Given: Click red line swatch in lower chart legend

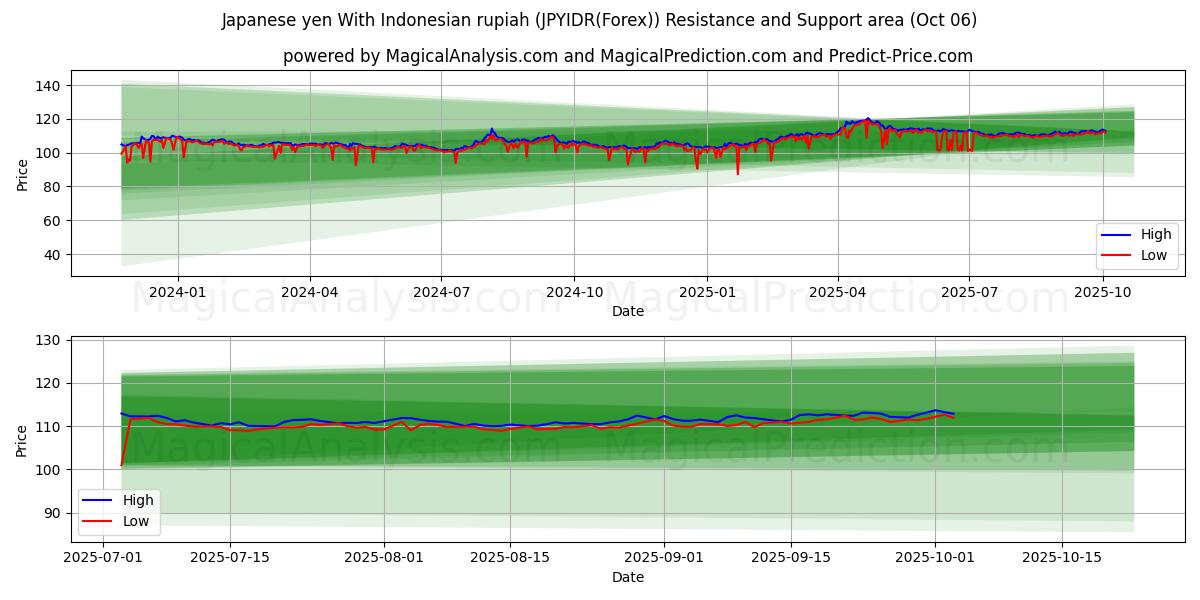Looking at the screenshot, I should click(98, 521).
